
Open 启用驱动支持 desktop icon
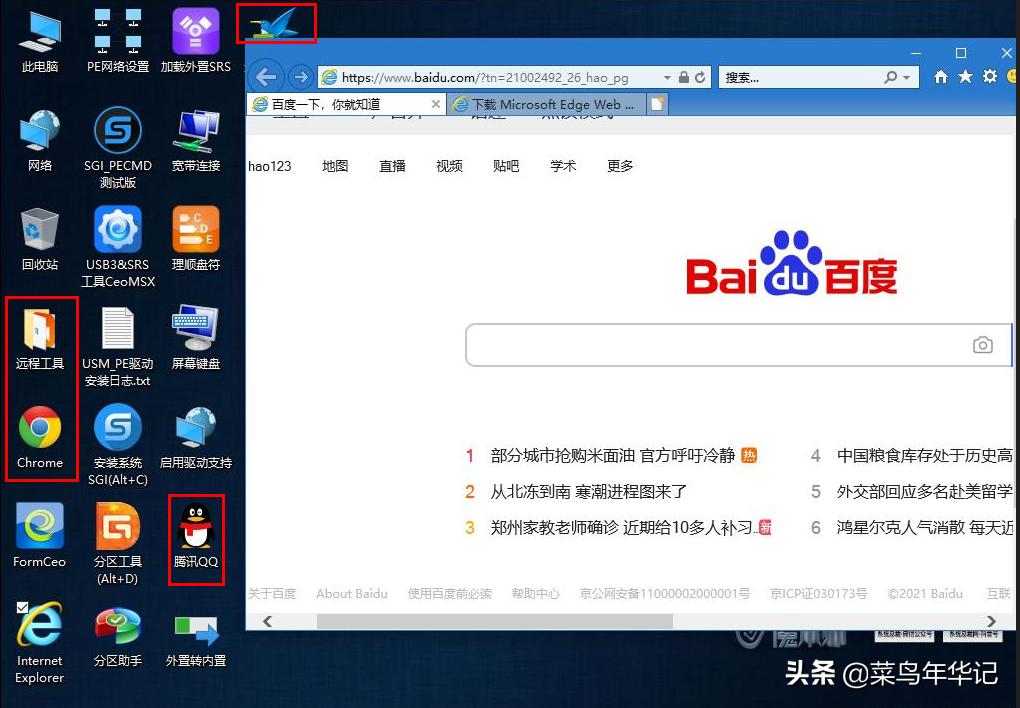tap(196, 437)
